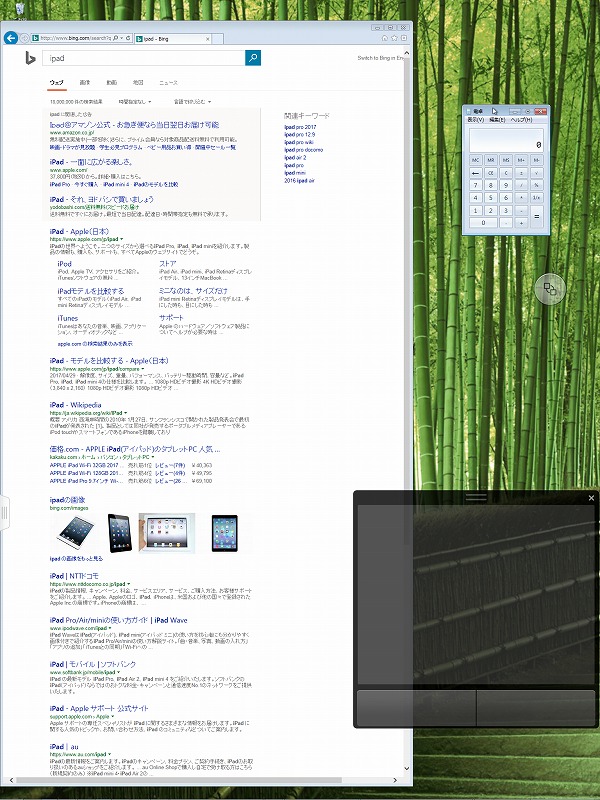600x800 pixels.
Task: Switch to the Bing news (ニュース) tab
Action: click(168, 83)
